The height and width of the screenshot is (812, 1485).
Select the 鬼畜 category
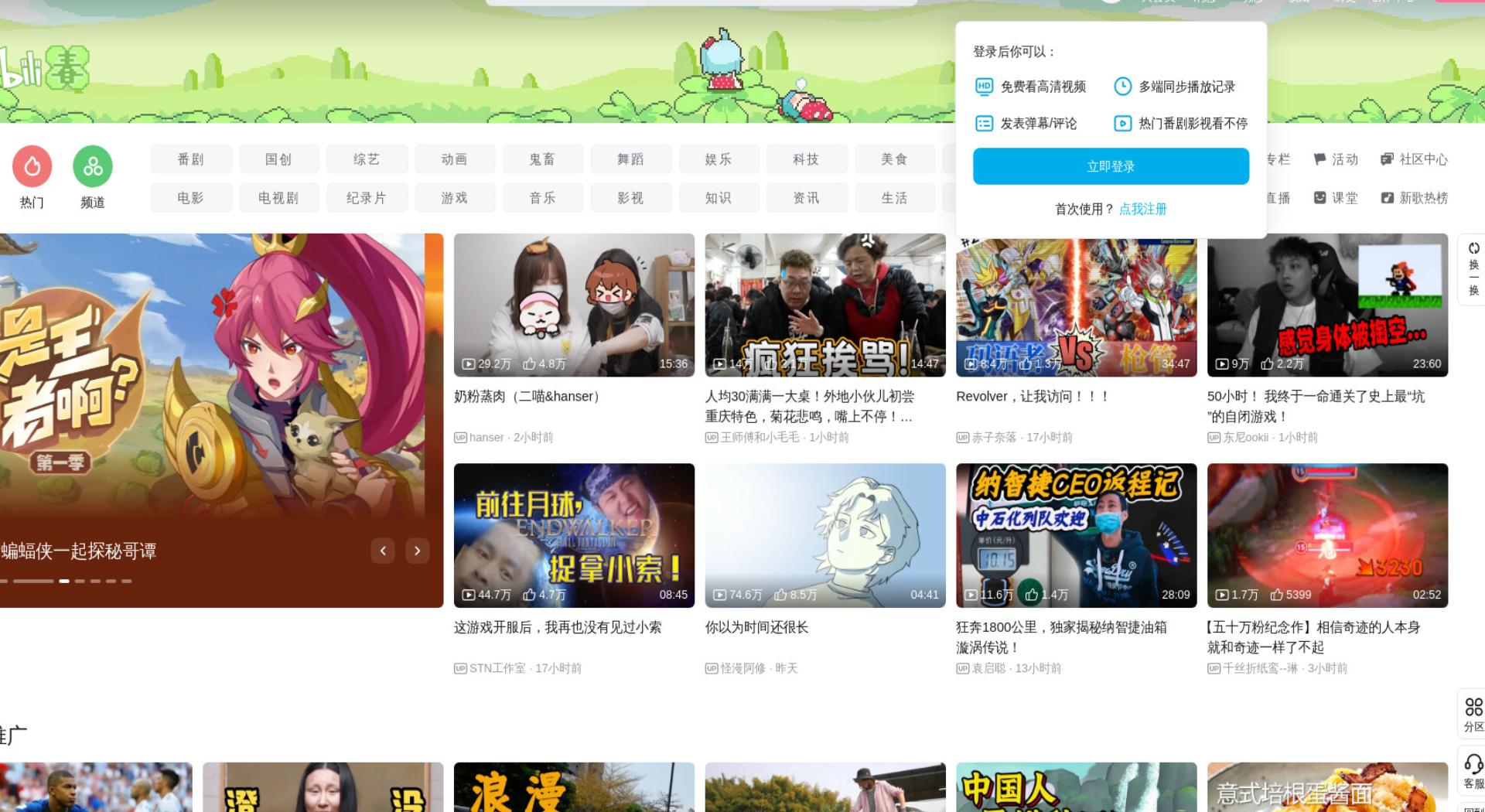pyautogui.click(x=542, y=159)
